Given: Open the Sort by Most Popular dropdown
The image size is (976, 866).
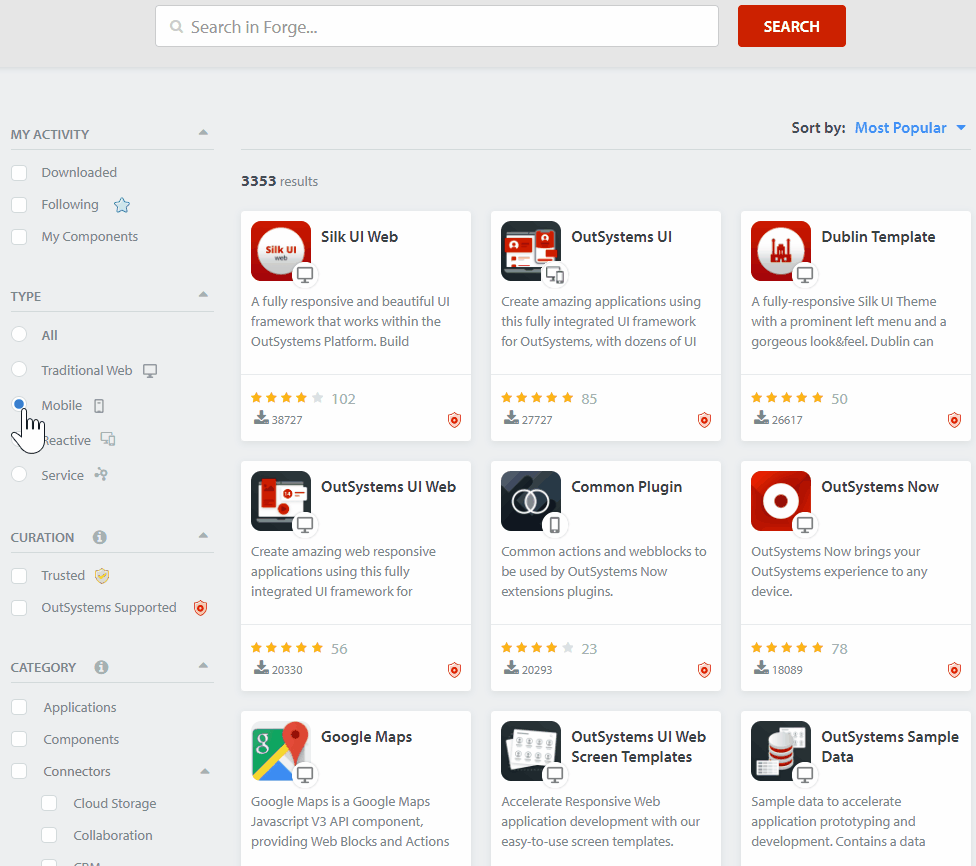Looking at the screenshot, I should point(909,128).
